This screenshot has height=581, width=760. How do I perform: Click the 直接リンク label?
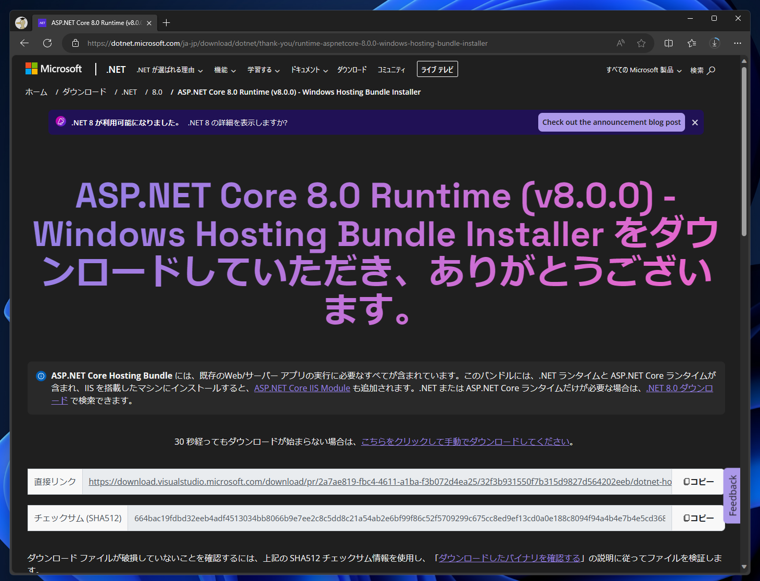tap(55, 482)
